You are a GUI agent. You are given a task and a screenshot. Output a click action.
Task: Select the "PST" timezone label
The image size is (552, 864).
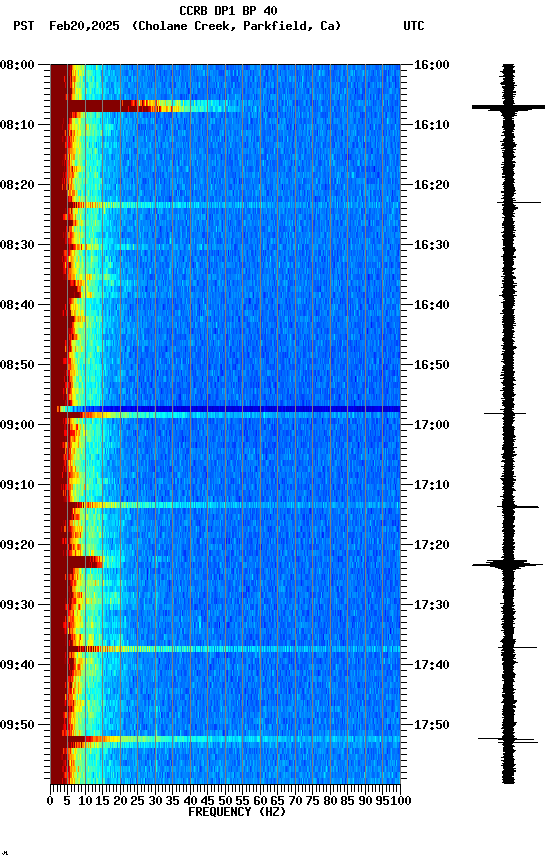coord(24,26)
